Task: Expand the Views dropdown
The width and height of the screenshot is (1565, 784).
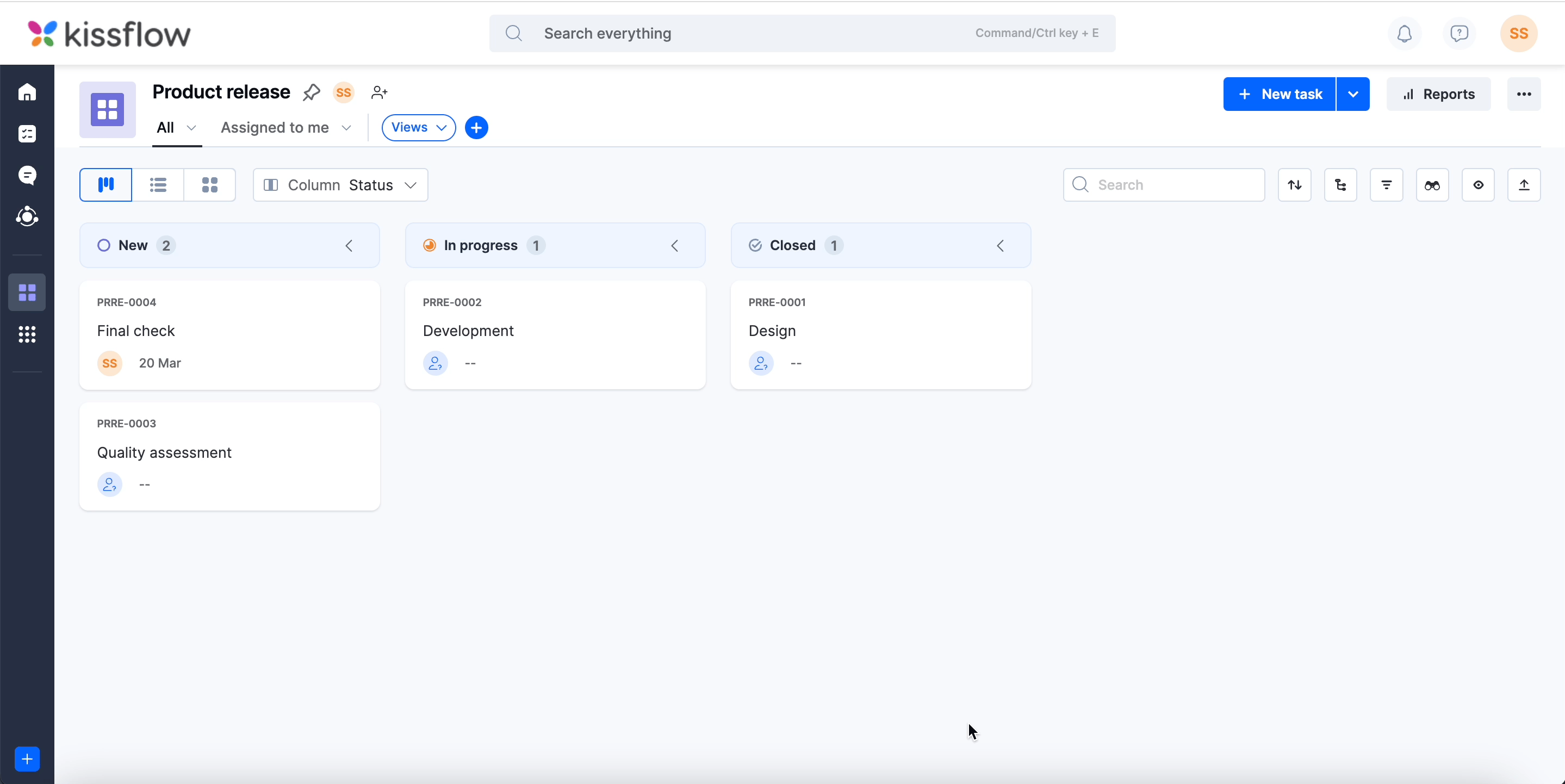Action: click(418, 128)
